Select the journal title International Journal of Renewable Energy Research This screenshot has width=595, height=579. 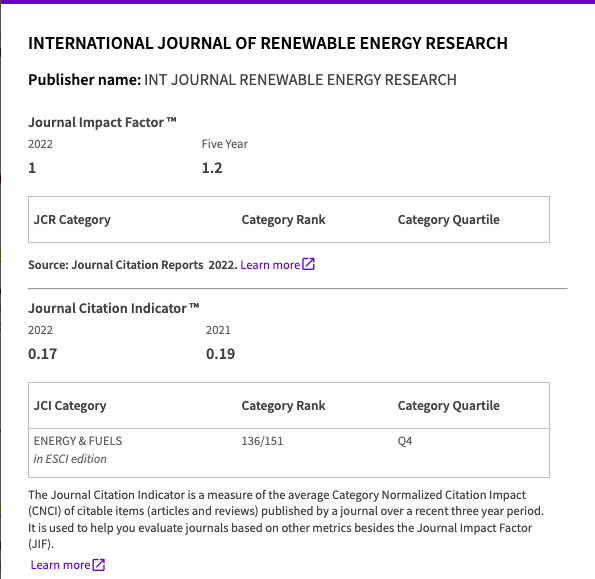click(268, 43)
